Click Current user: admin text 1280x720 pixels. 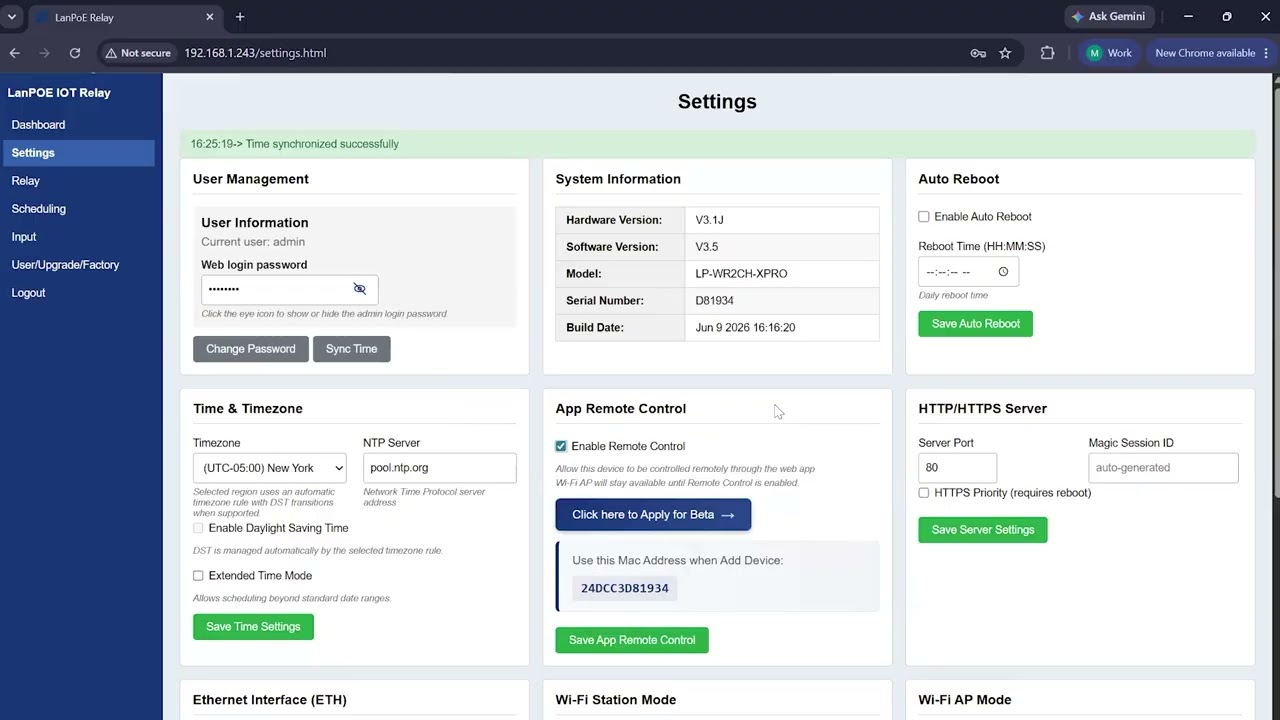click(253, 242)
